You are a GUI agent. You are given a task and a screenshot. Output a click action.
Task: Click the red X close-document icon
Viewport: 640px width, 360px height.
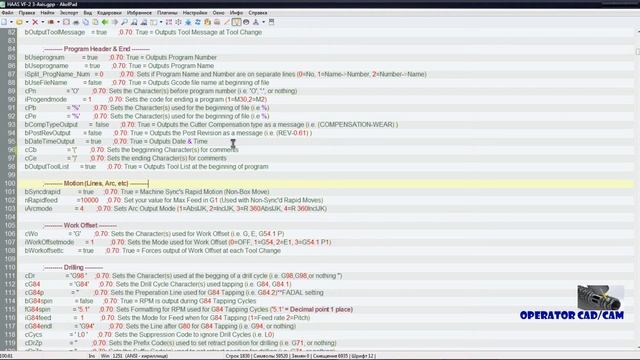click(35, 22)
